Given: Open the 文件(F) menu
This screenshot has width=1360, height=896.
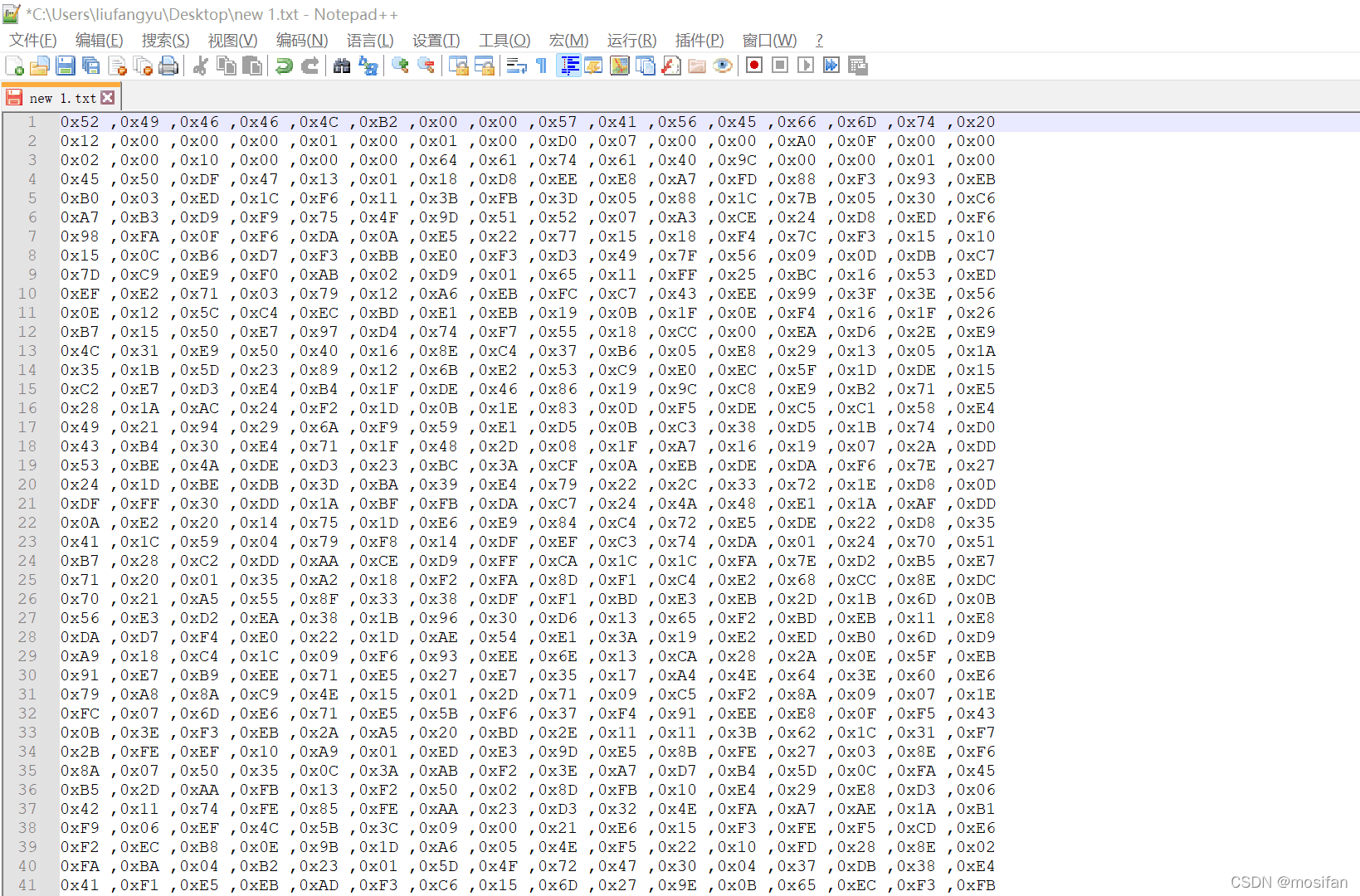Looking at the screenshot, I should pos(33,41).
